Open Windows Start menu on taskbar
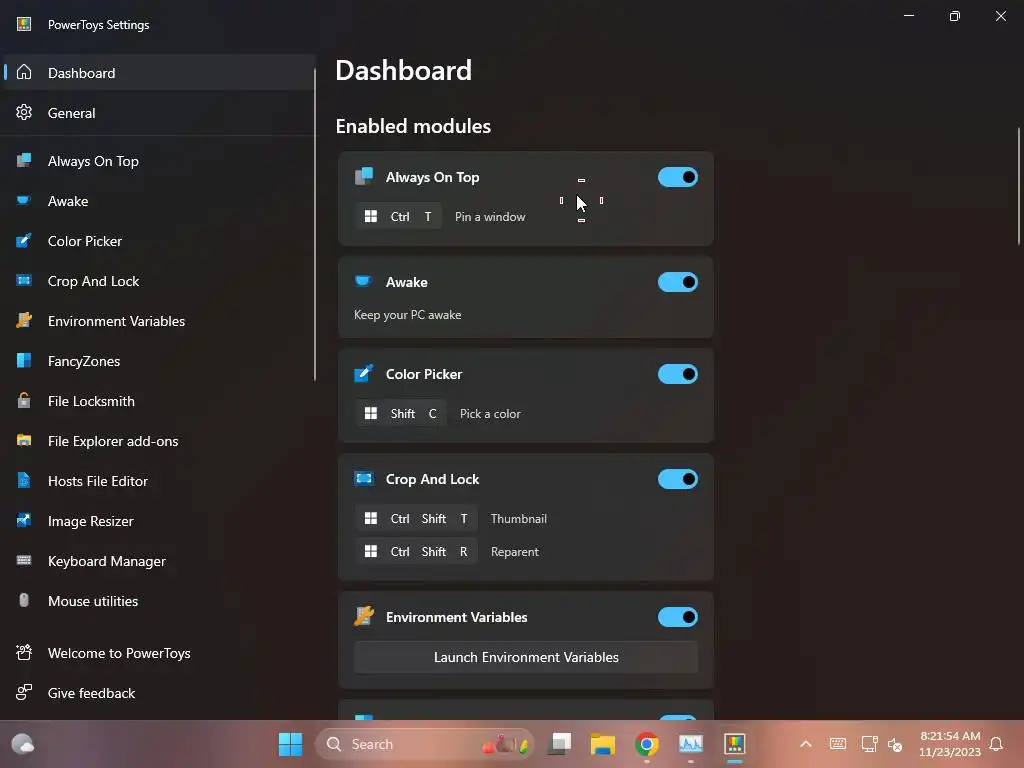The image size is (1024, 768). click(291, 744)
